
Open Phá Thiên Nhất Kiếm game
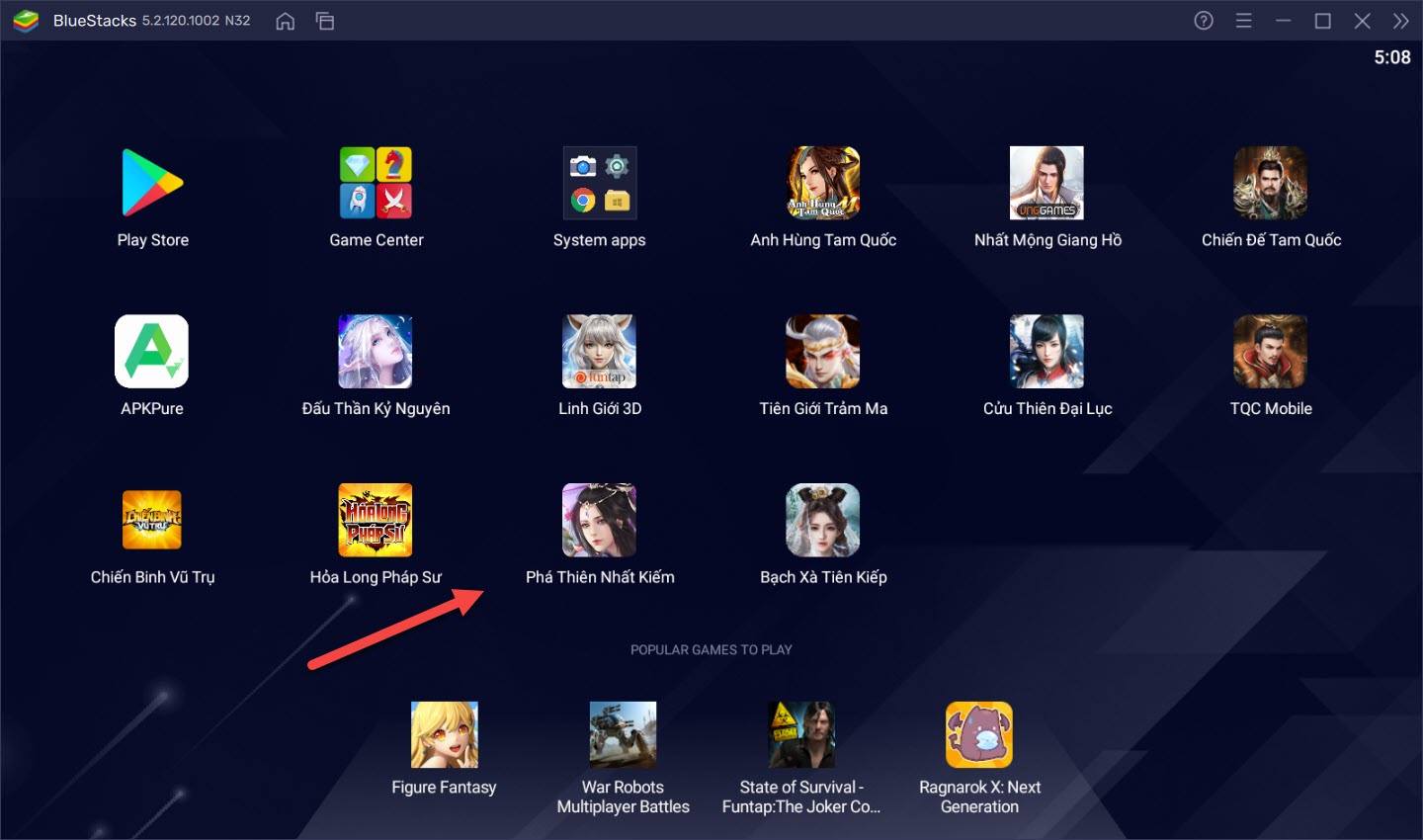tap(600, 520)
